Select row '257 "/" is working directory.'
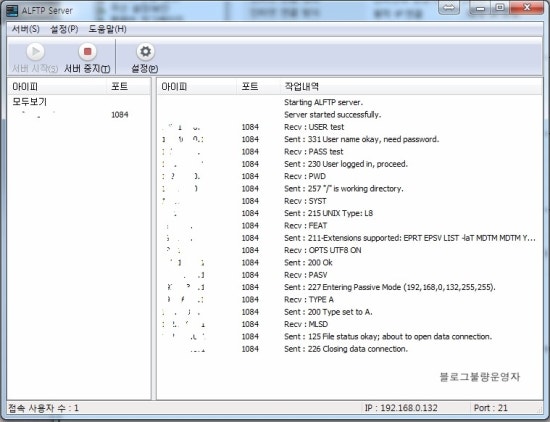Viewport: 550px width, 422px height. click(349, 189)
